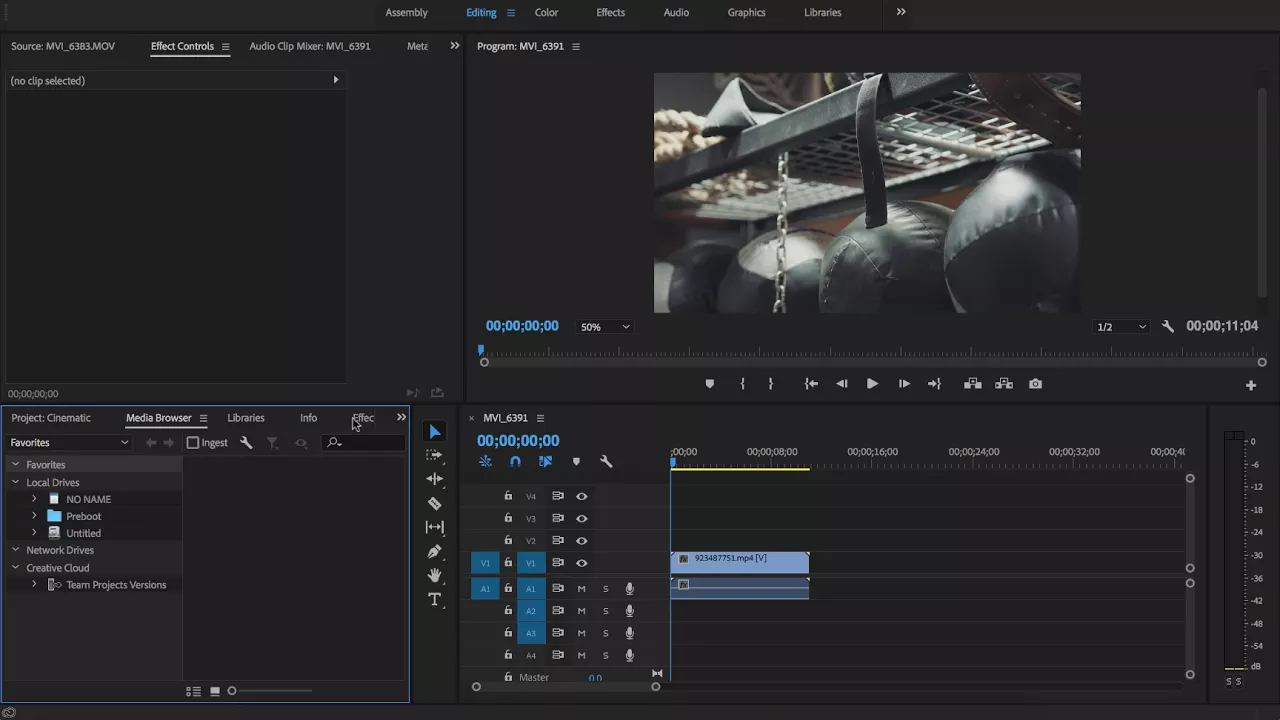
Task: Toggle V1 track output eye
Action: (x=581, y=563)
